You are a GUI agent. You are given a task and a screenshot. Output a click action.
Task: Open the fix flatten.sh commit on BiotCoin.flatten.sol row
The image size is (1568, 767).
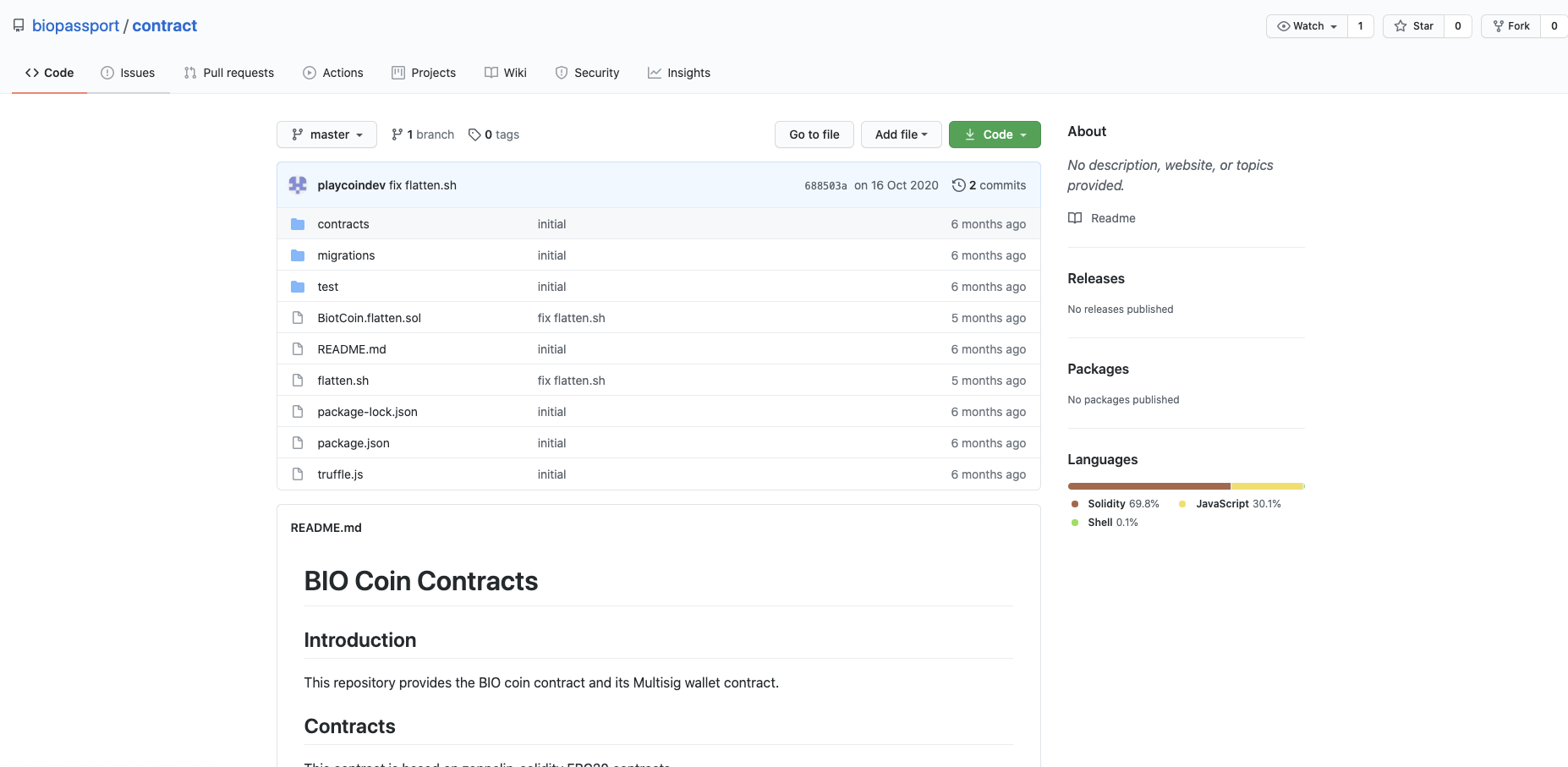pos(572,318)
